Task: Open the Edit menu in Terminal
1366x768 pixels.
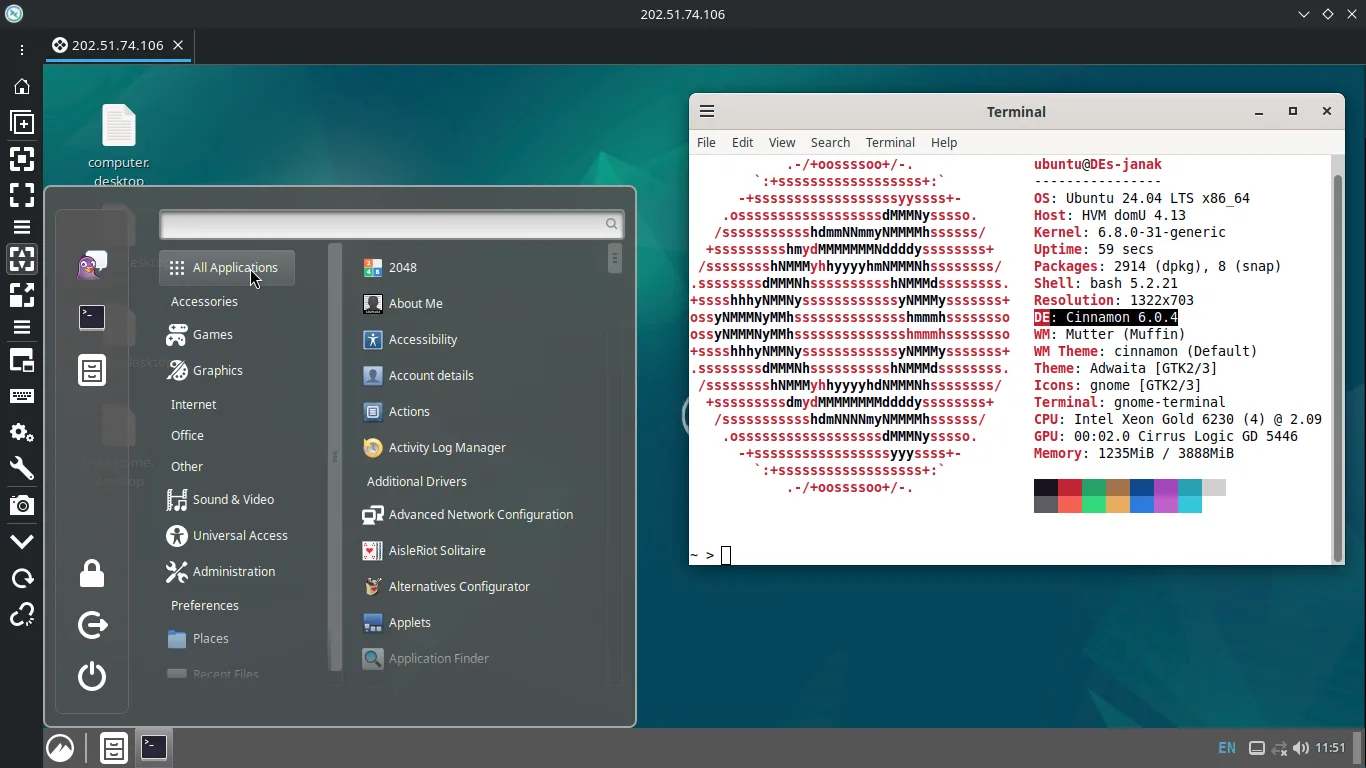Action: click(x=742, y=142)
